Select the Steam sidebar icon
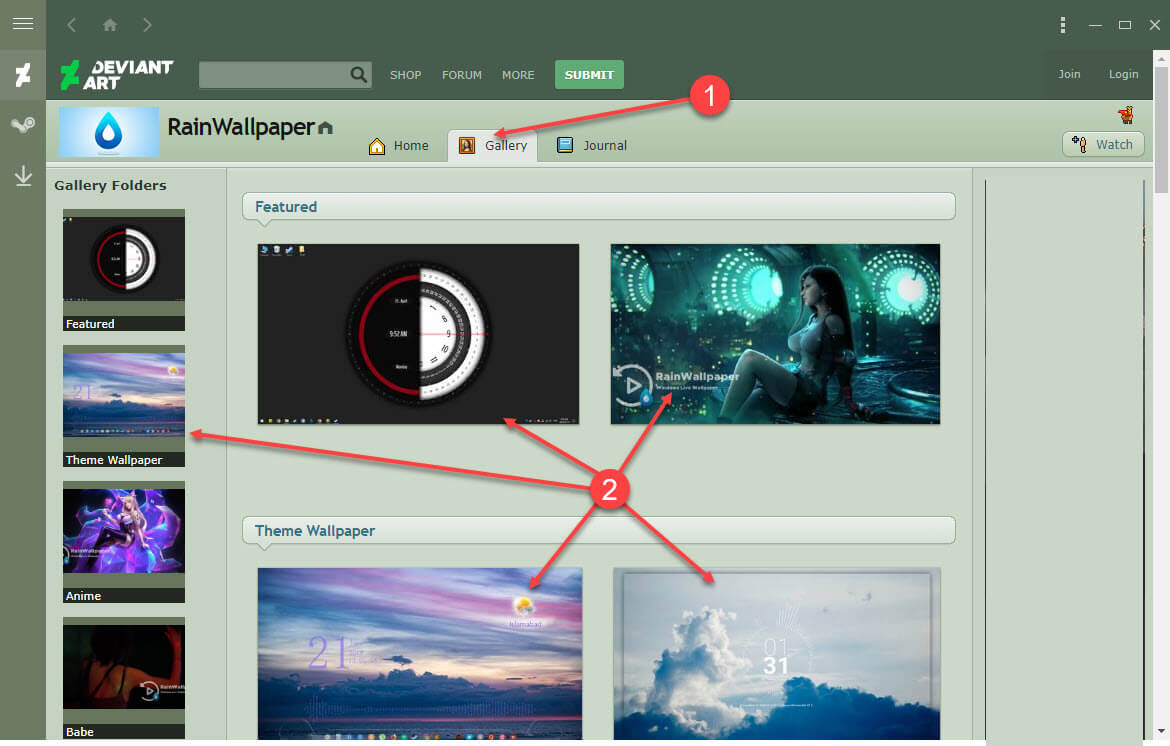This screenshot has height=746, width=1170. tap(23, 125)
